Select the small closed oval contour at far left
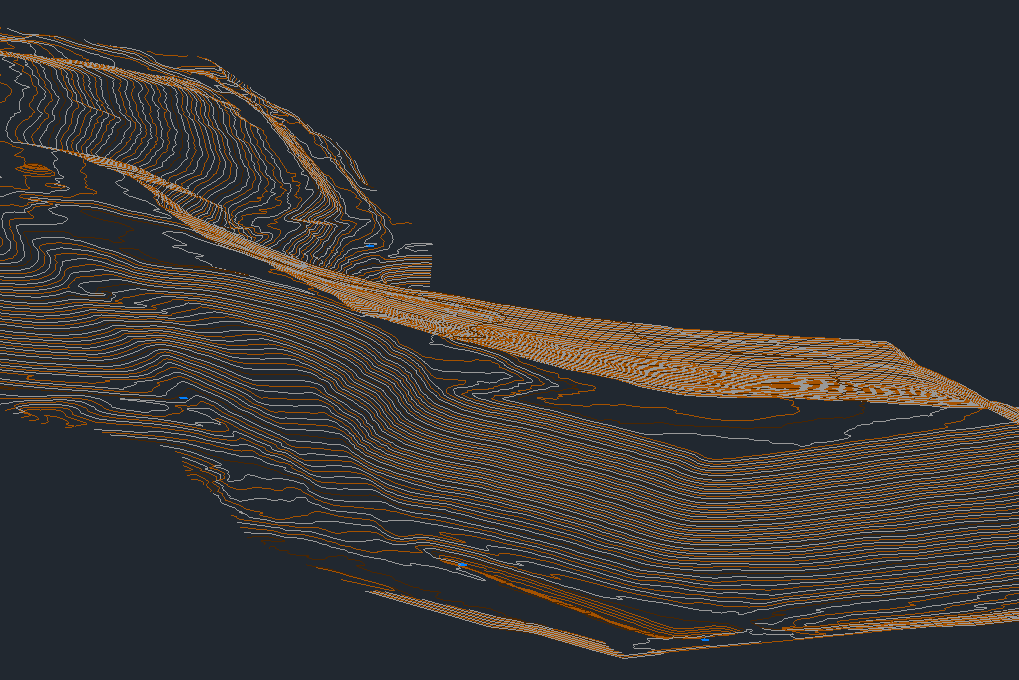1019x680 pixels. 35,169
